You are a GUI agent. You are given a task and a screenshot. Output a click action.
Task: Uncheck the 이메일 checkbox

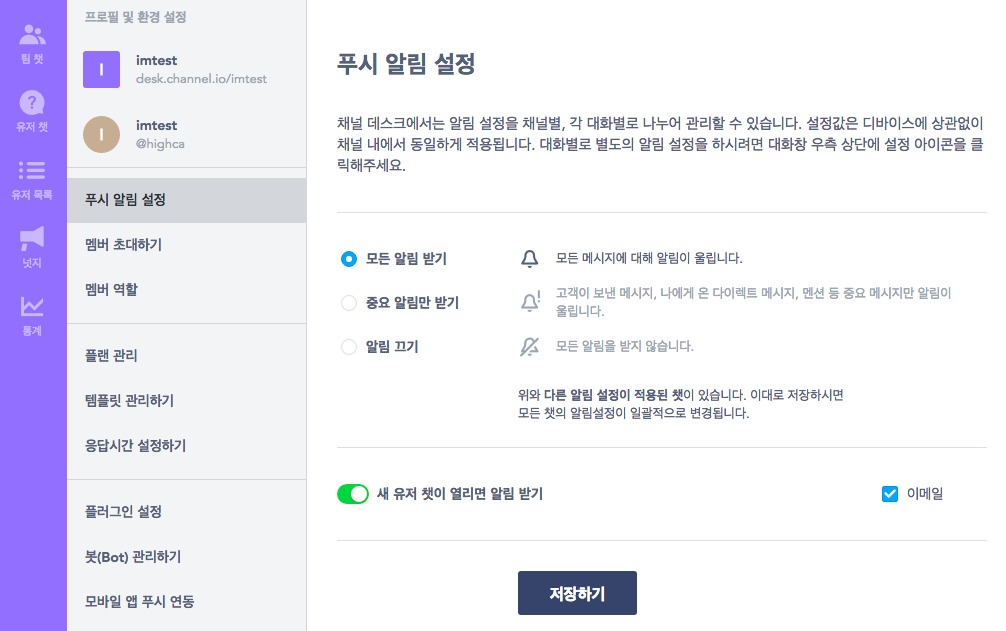pyautogui.click(x=890, y=493)
